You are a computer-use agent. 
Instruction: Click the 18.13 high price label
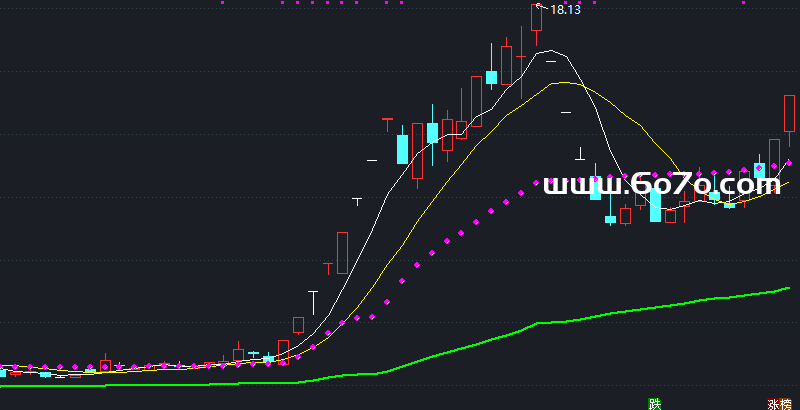566,10
